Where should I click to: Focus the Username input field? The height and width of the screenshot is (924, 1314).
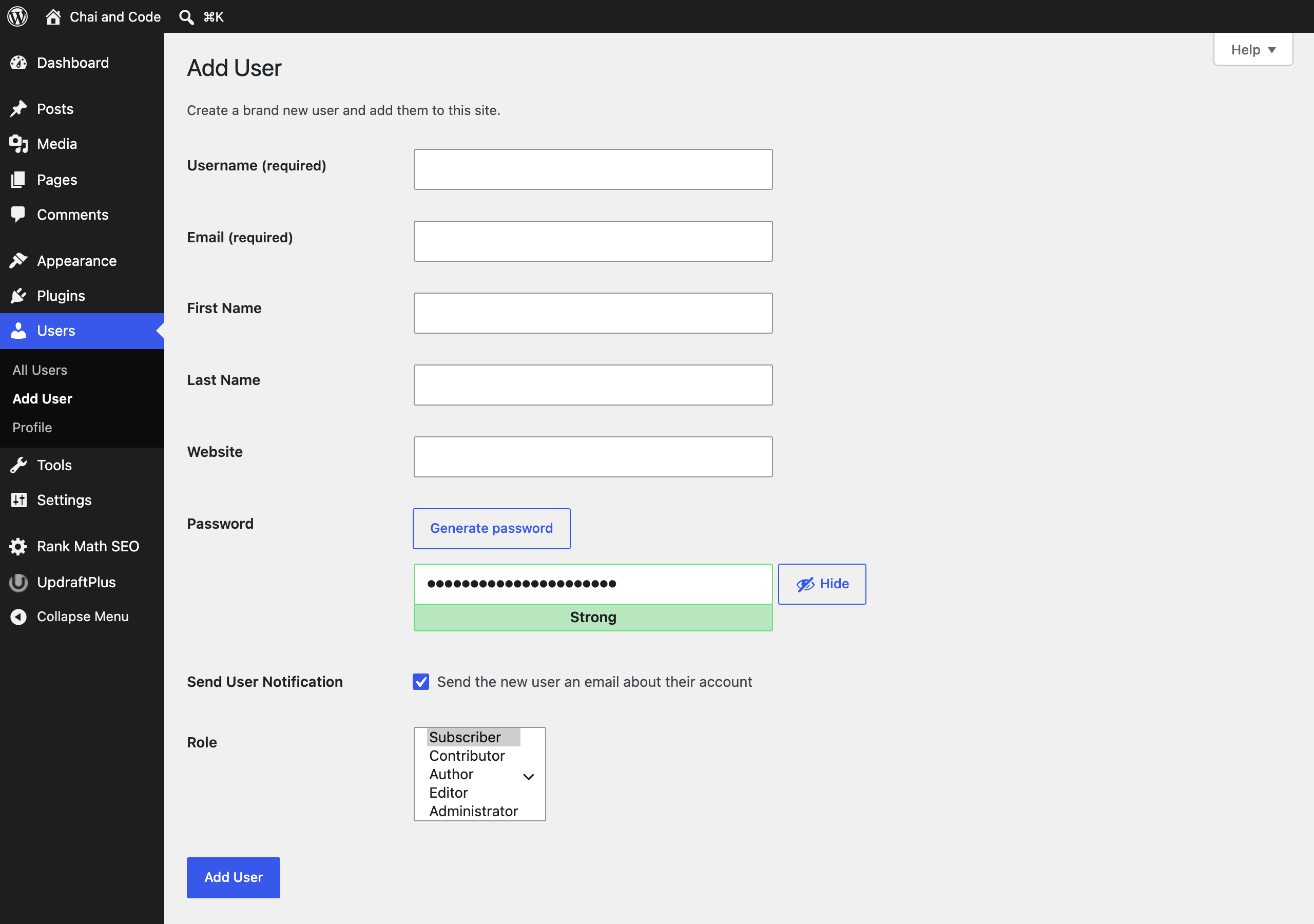click(x=593, y=169)
